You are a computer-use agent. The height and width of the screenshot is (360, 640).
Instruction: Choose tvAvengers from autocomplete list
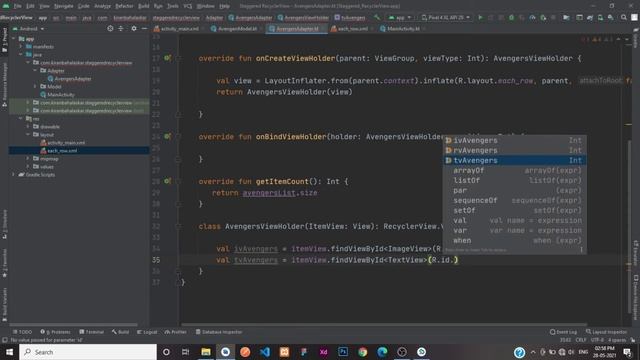pos(515,160)
